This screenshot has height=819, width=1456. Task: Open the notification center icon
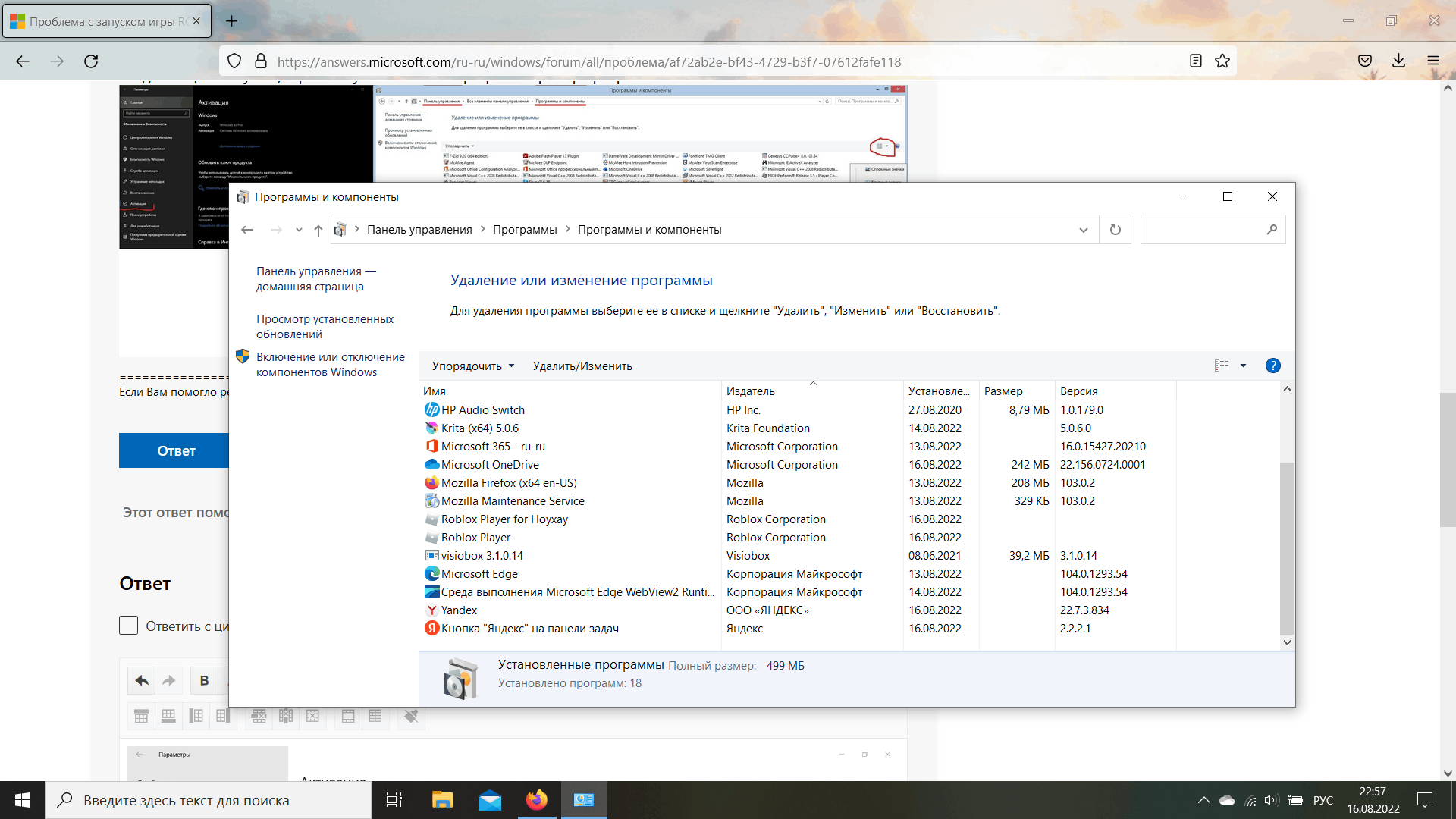(1425, 800)
